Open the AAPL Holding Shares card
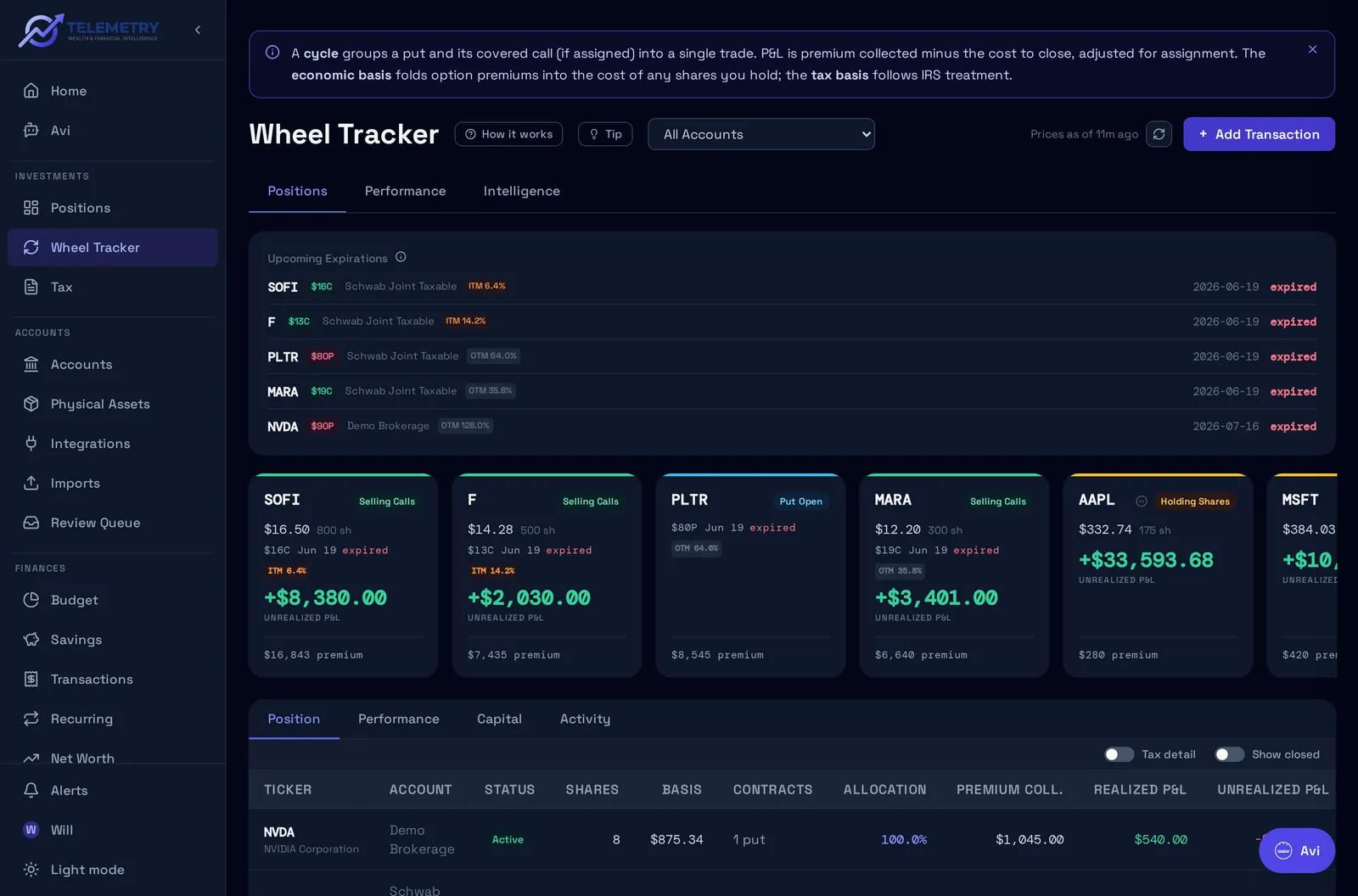The image size is (1358, 896). point(1158,575)
